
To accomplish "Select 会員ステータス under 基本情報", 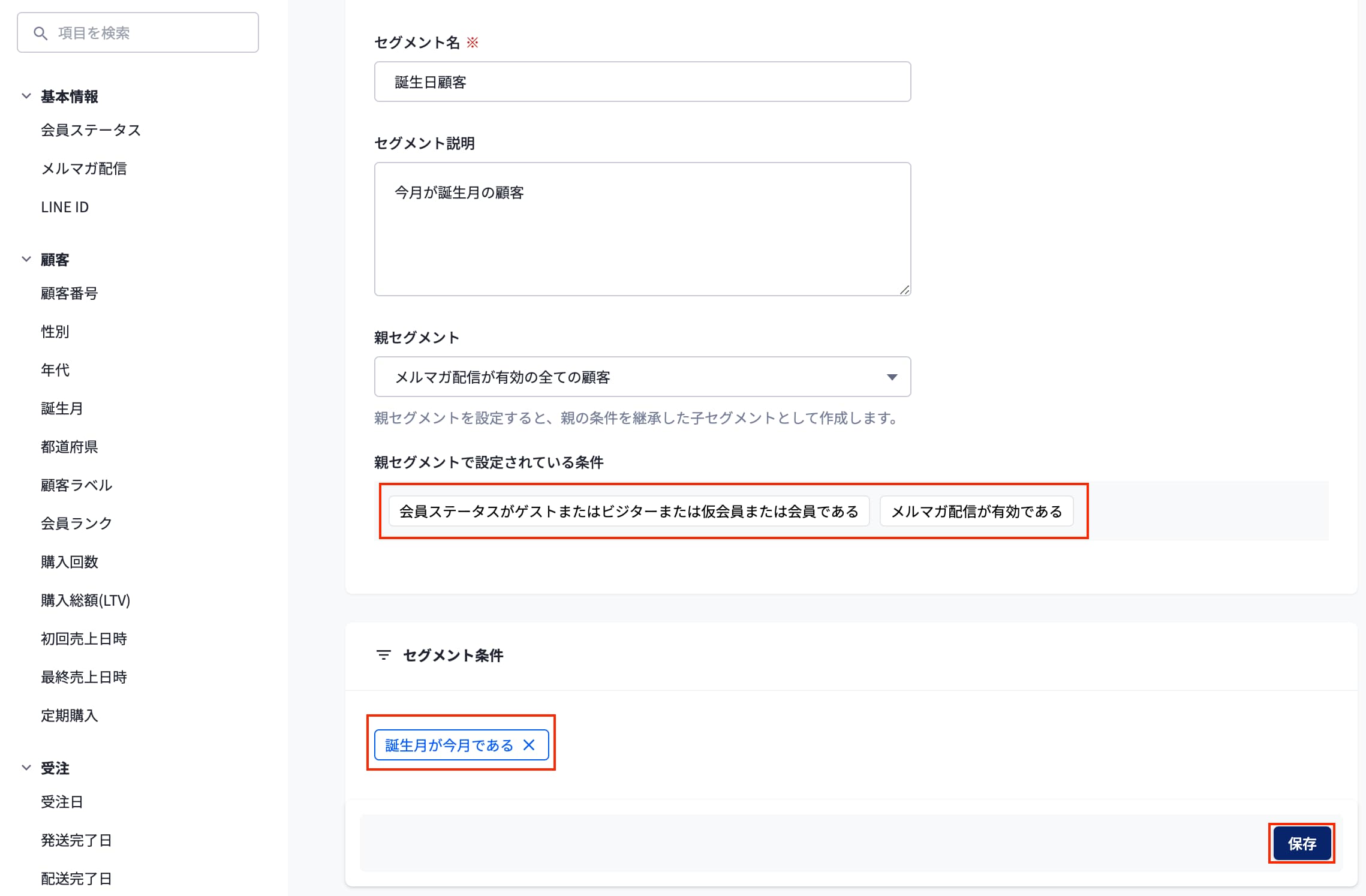I will (91, 130).
